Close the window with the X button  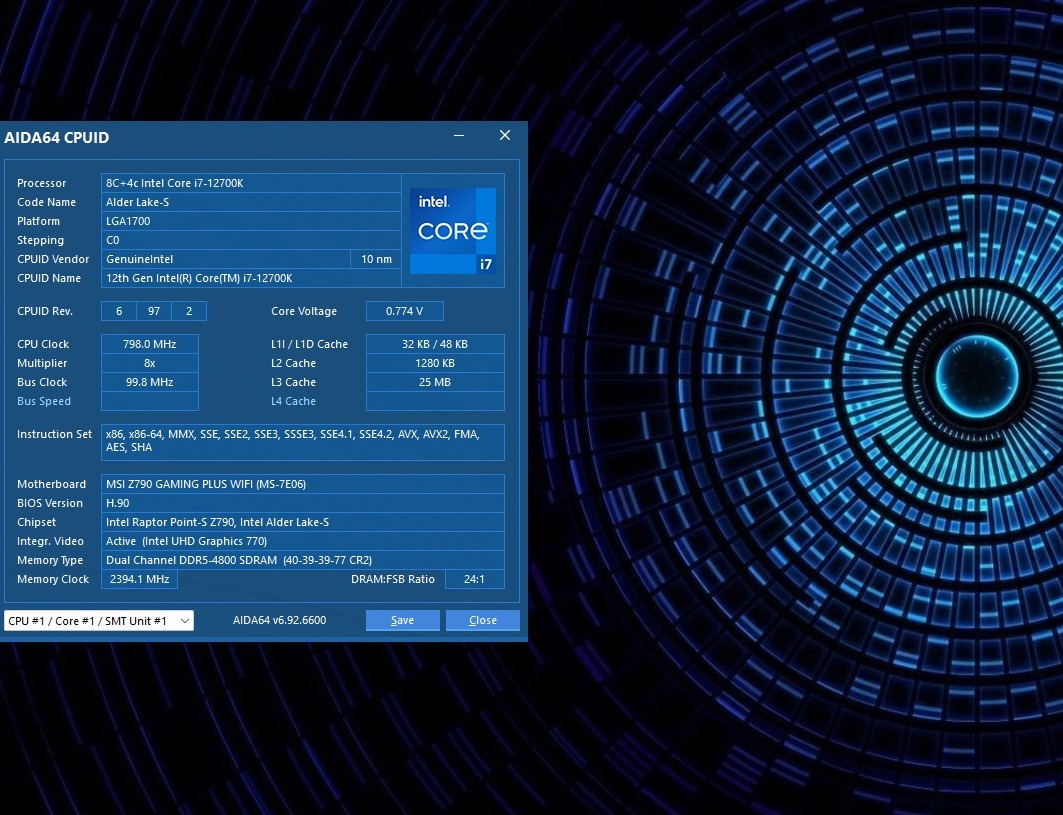point(505,136)
